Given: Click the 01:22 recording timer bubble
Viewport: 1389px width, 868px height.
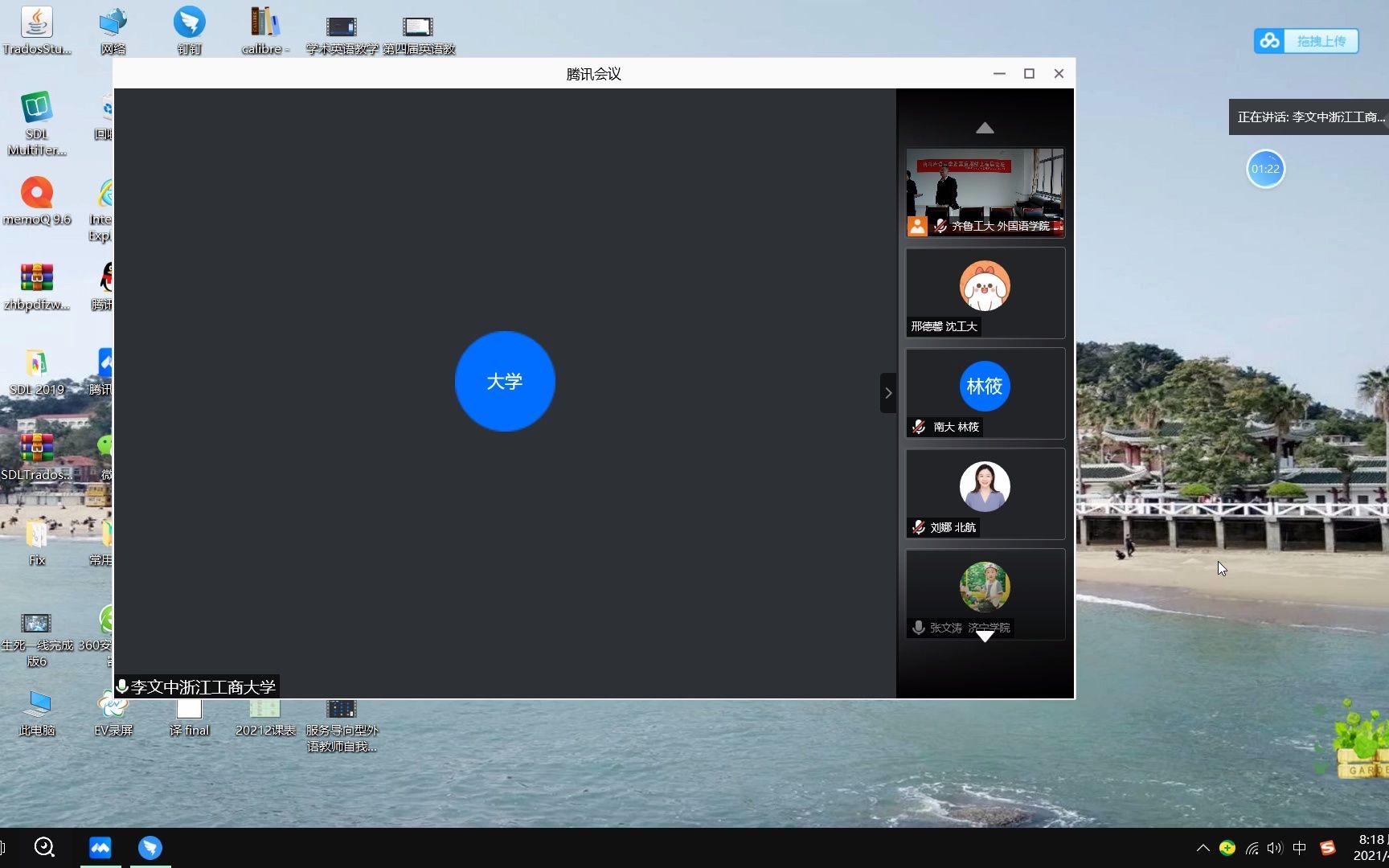Looking at the screenshot, I should [x=1265, y=169].
